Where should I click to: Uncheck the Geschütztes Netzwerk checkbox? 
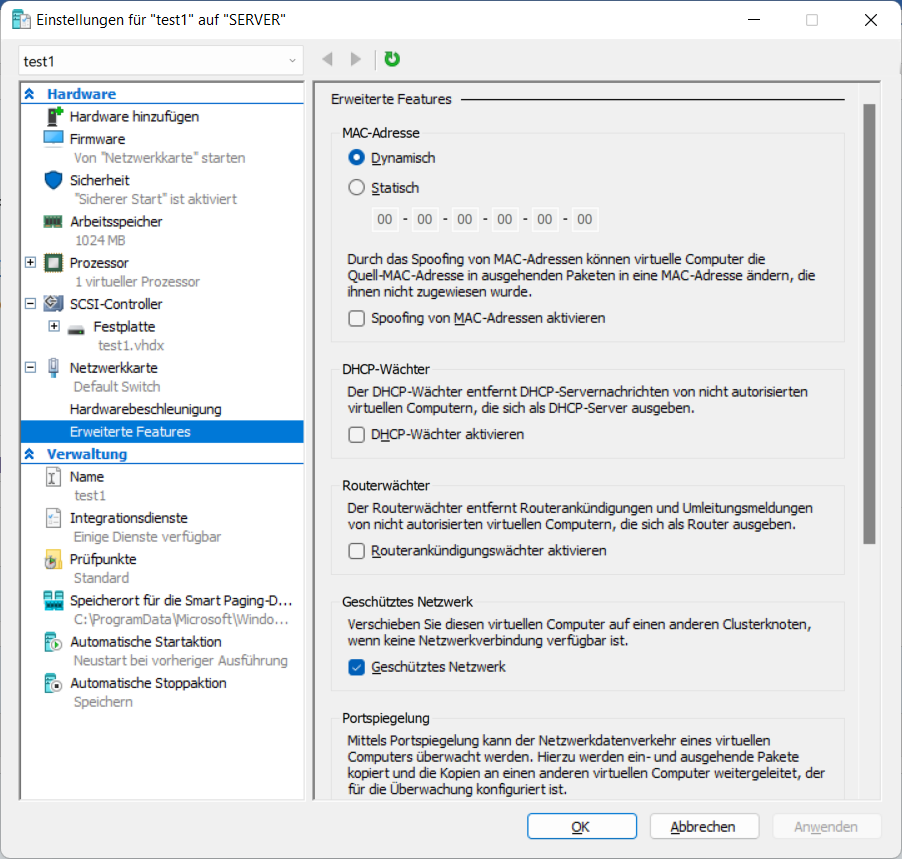coord(357,667)
